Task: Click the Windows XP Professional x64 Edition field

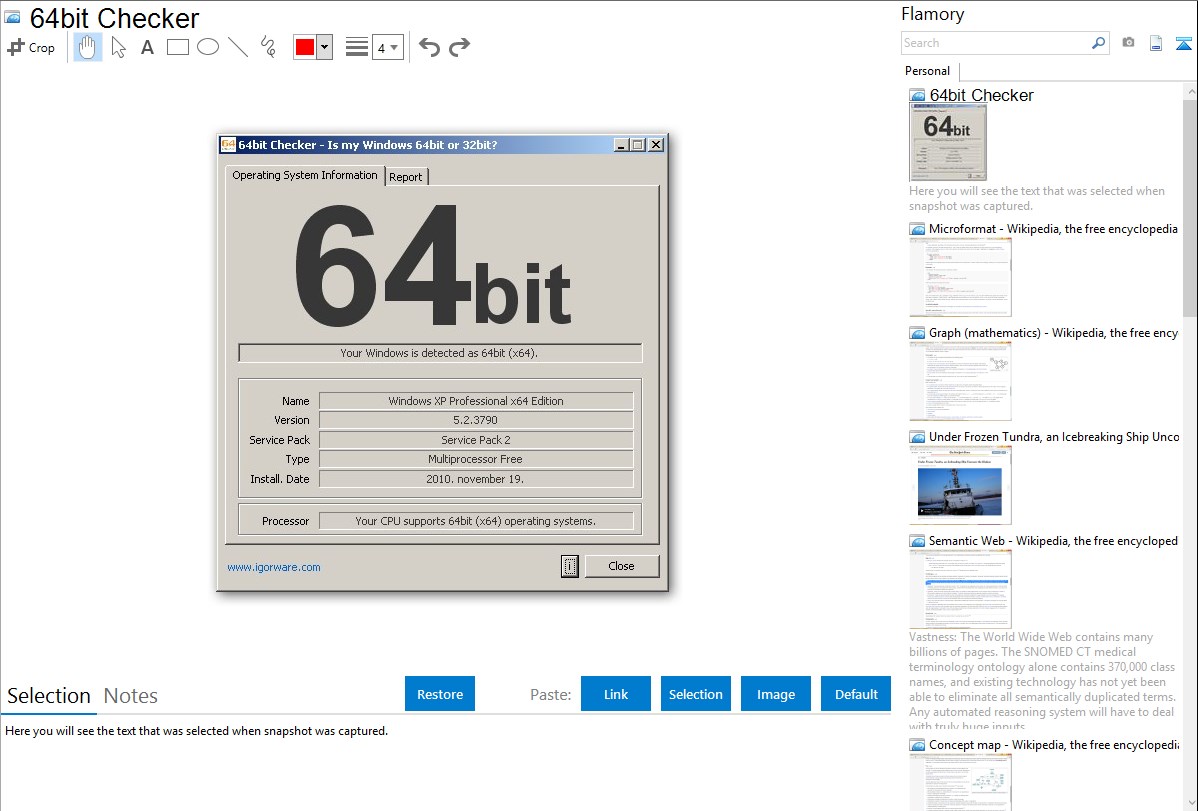Action: click(476, 401)
